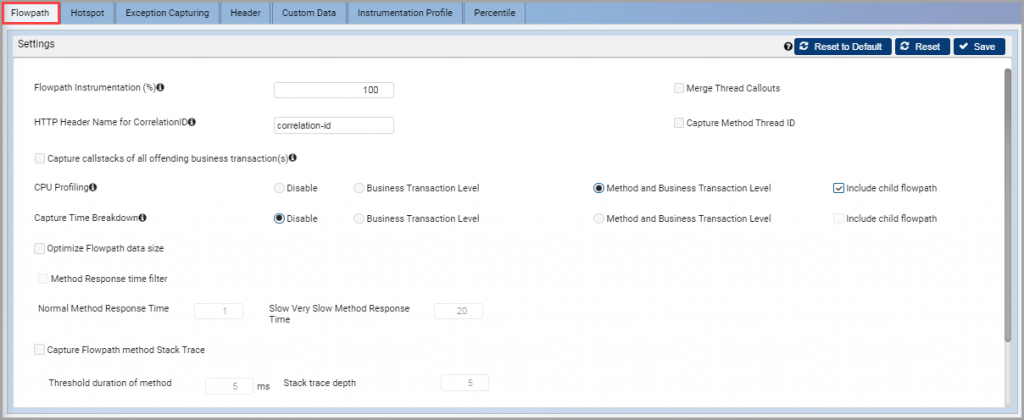Open the Exception Capturing tab
Viewport: 1024px width, 420px height.
pyautogui.click(x=167, y=12)
